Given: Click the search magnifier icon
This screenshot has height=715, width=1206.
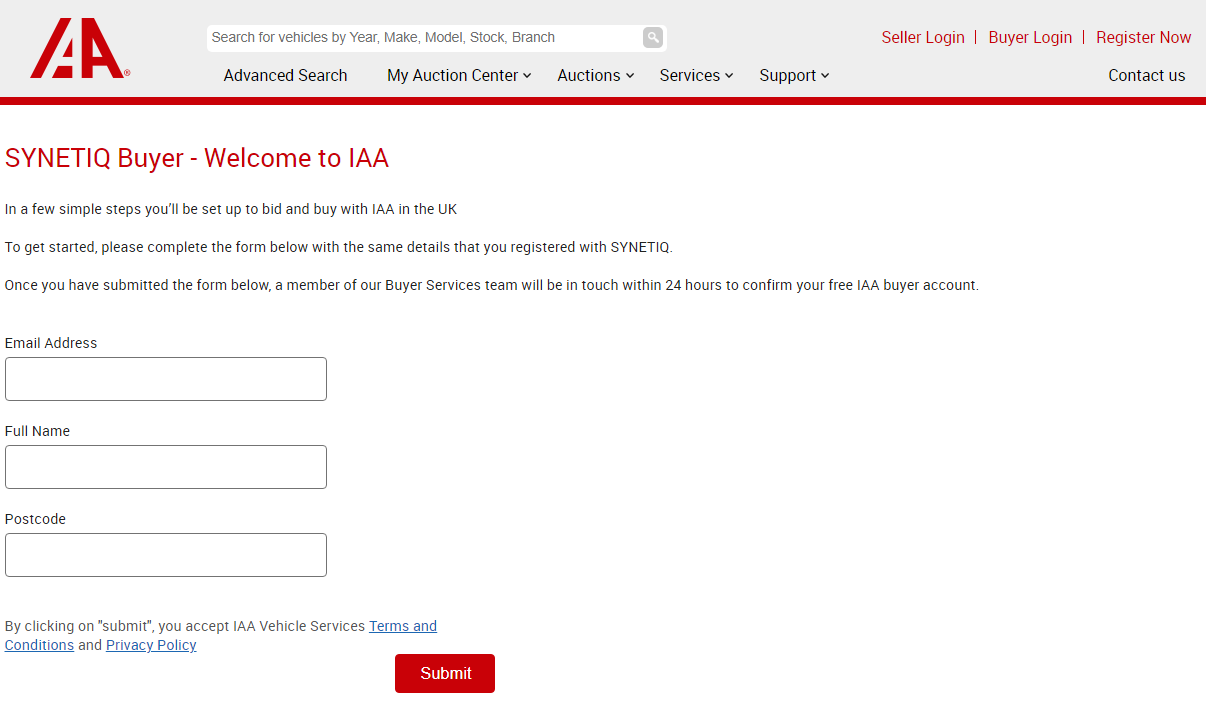Looking at the screenshot, I should (x=652, y=37).
